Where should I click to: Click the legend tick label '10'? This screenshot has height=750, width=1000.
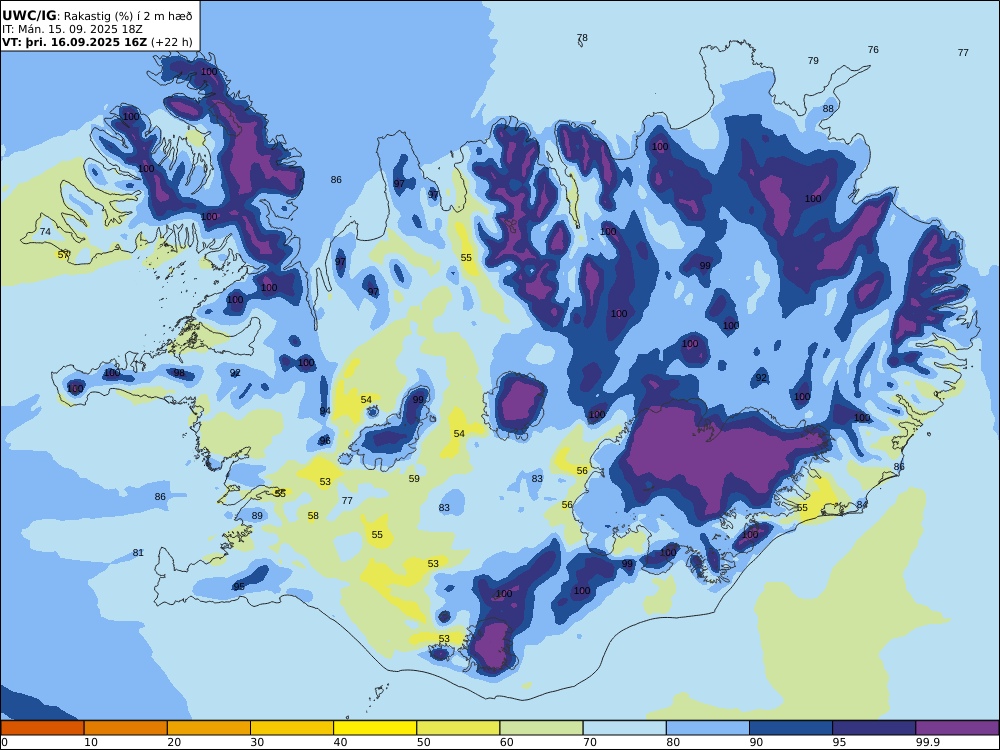click(x=91, y=742)
